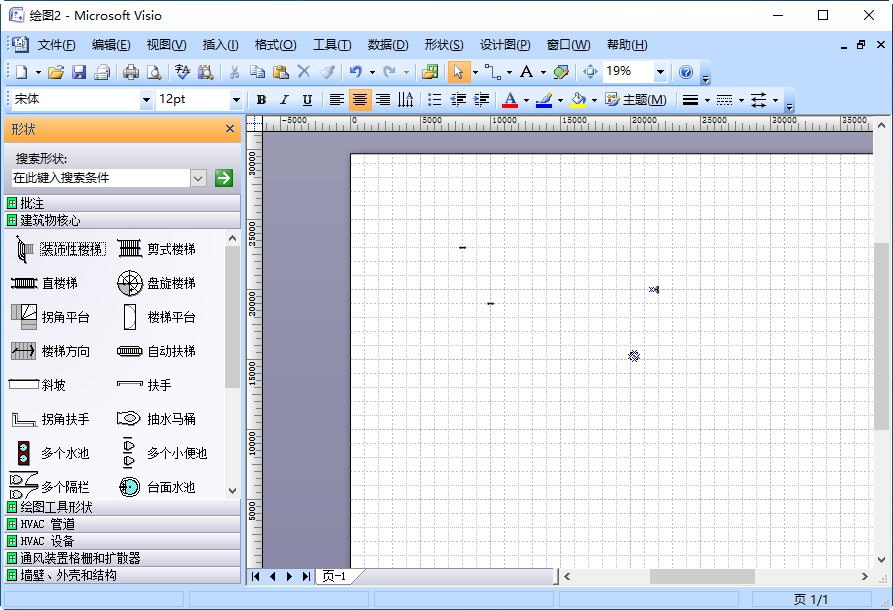Open the 帮助(H) menu

[627, 45]
